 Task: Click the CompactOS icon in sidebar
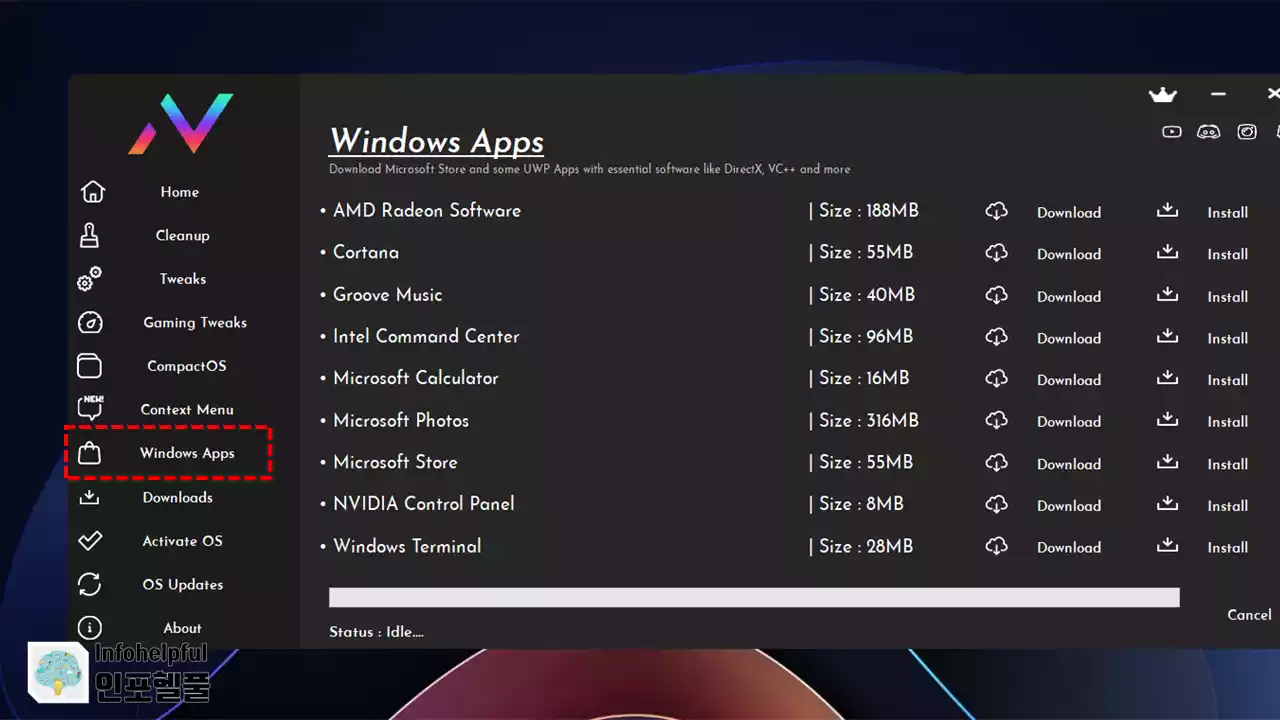[x=90, y=366]
